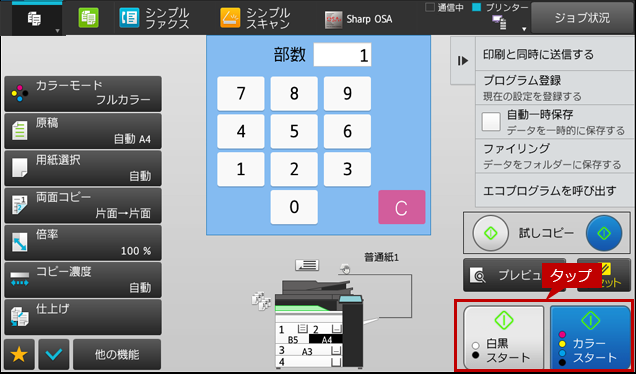Enable 自動一時保存 checkbox
The height and width of the screenshot is (374, 636).
(x=491, y=122)
